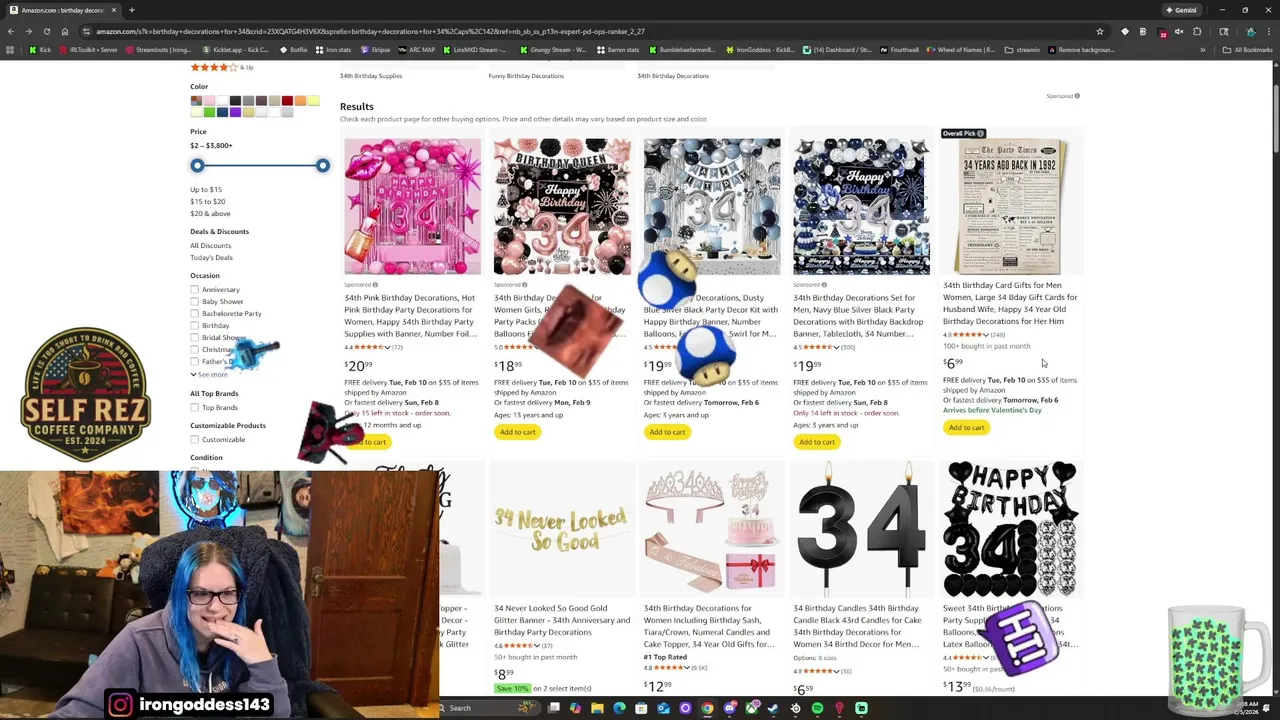Open the All Discounts filter link

tap(210, 245)
